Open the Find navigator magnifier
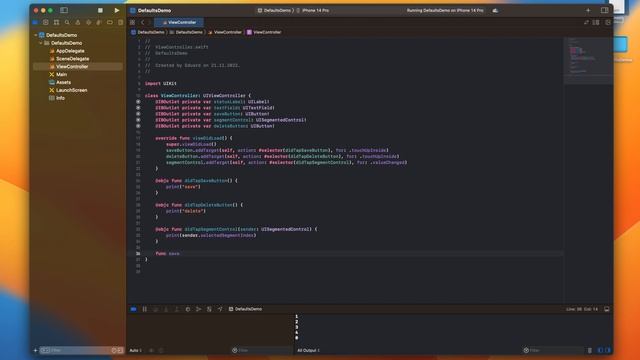This screenshot has height=360, width=640. (67, 22)
